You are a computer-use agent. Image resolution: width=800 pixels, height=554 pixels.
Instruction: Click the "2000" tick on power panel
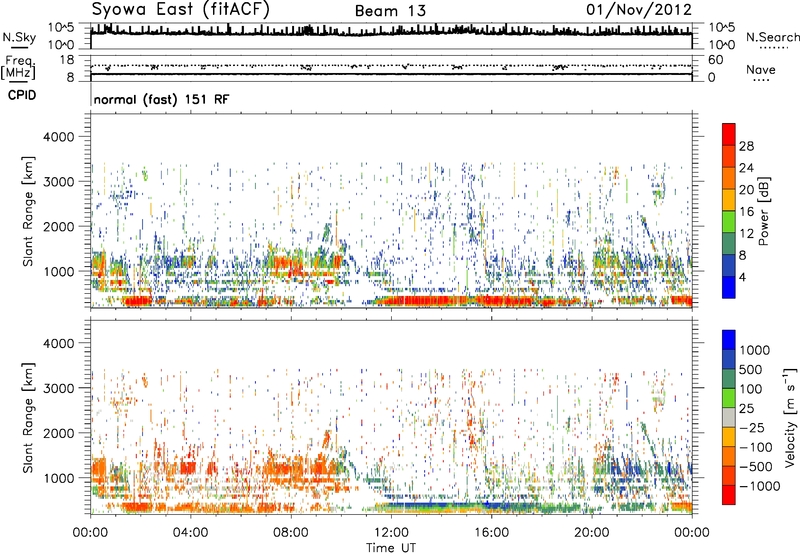[x=59, y=226]
